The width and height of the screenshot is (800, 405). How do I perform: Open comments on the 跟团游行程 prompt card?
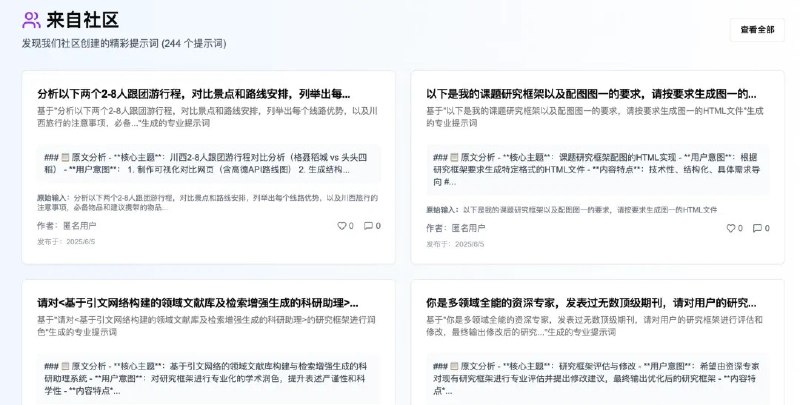tap(372, 225)
